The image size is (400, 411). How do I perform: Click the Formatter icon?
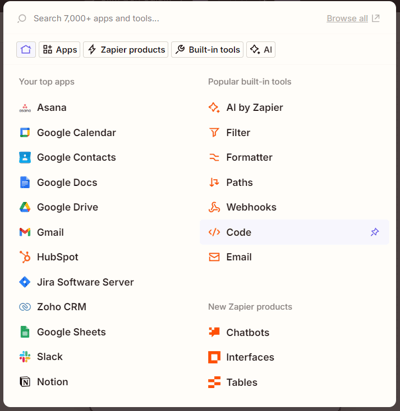(x=214, y=157)
